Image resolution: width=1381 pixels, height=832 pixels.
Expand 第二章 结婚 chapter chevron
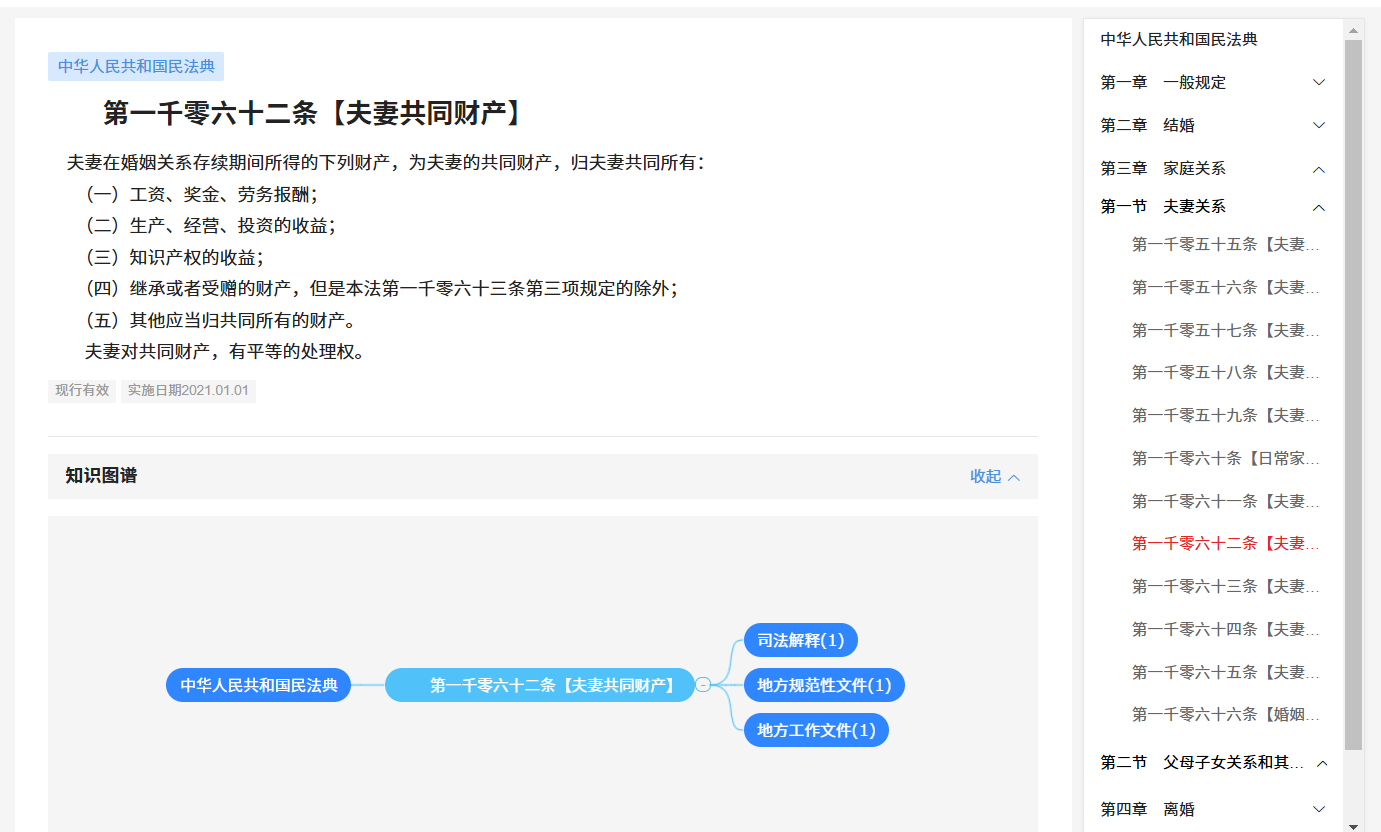(1318, 126)
